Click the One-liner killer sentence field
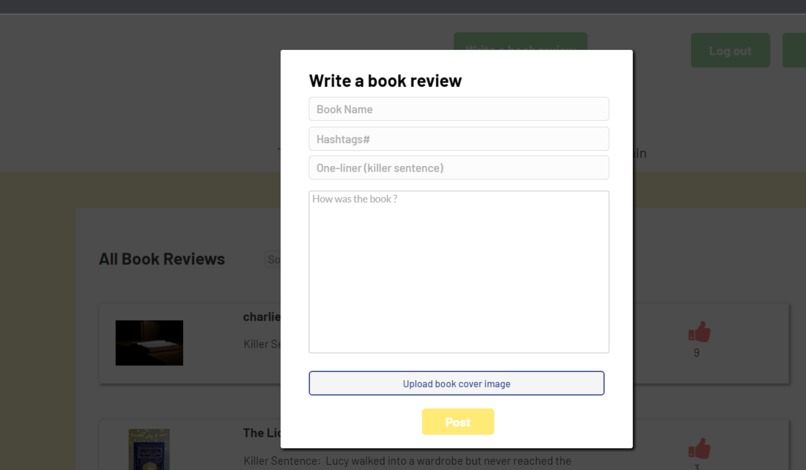806x470 pixels. (x=459, y=168)
